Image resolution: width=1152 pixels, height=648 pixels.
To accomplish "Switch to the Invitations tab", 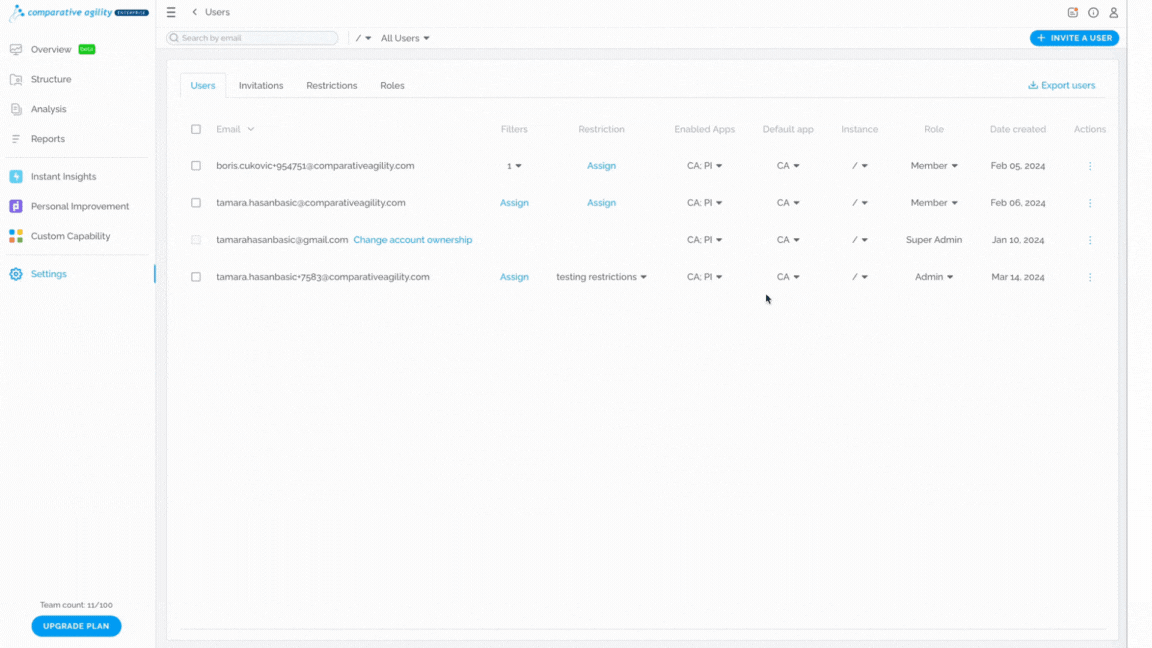I will coord(261,85).
